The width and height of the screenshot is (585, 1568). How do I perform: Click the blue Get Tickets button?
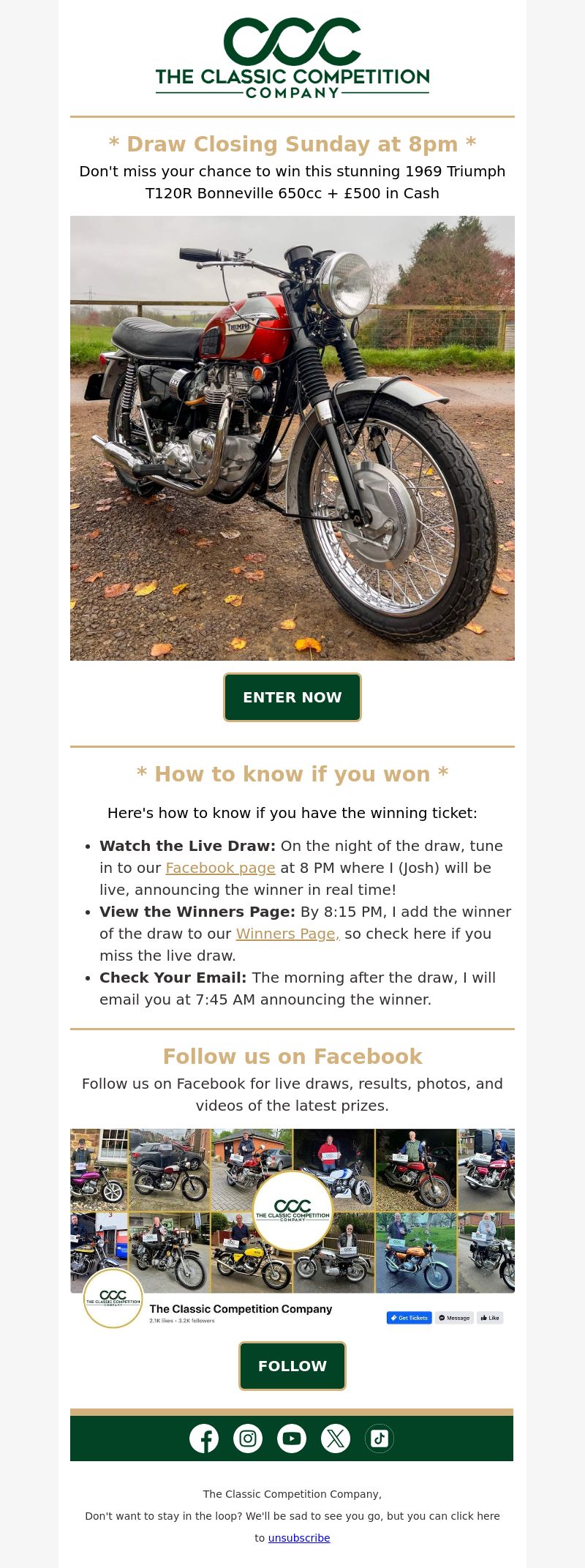pos(409,1318)
